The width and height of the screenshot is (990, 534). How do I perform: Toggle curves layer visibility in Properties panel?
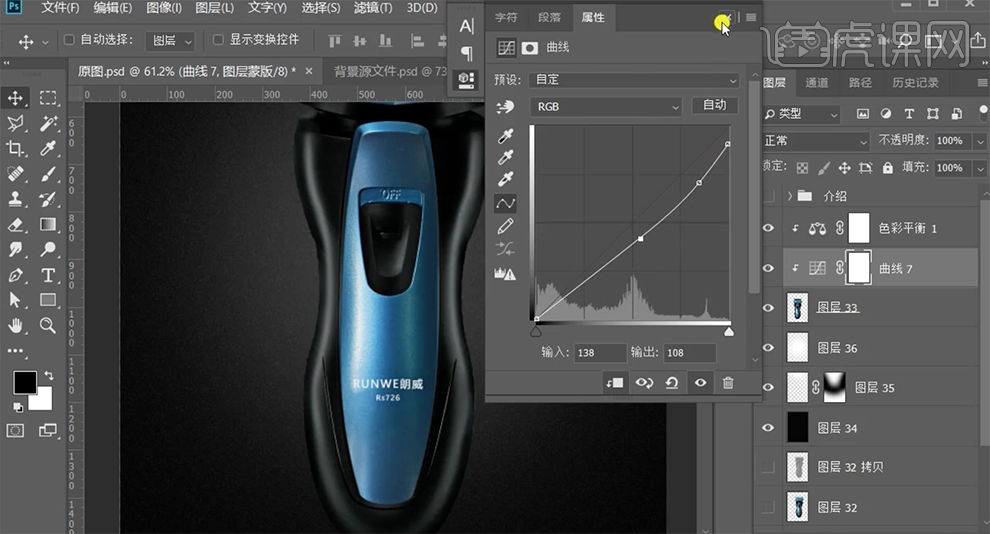click(700, 383)
